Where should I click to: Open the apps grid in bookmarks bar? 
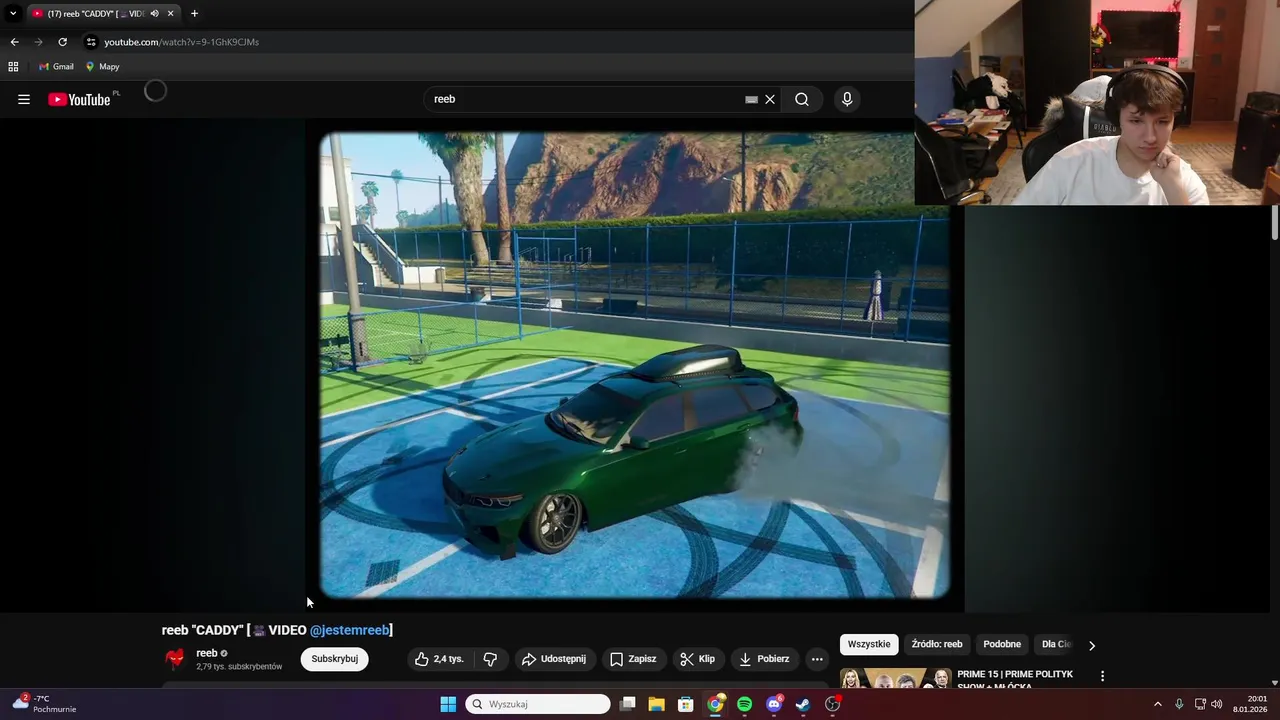click(13, 67)
